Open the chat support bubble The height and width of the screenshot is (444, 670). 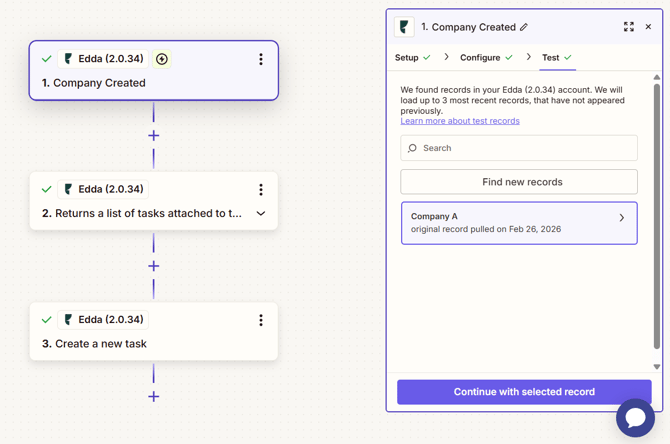pos(635,417)
